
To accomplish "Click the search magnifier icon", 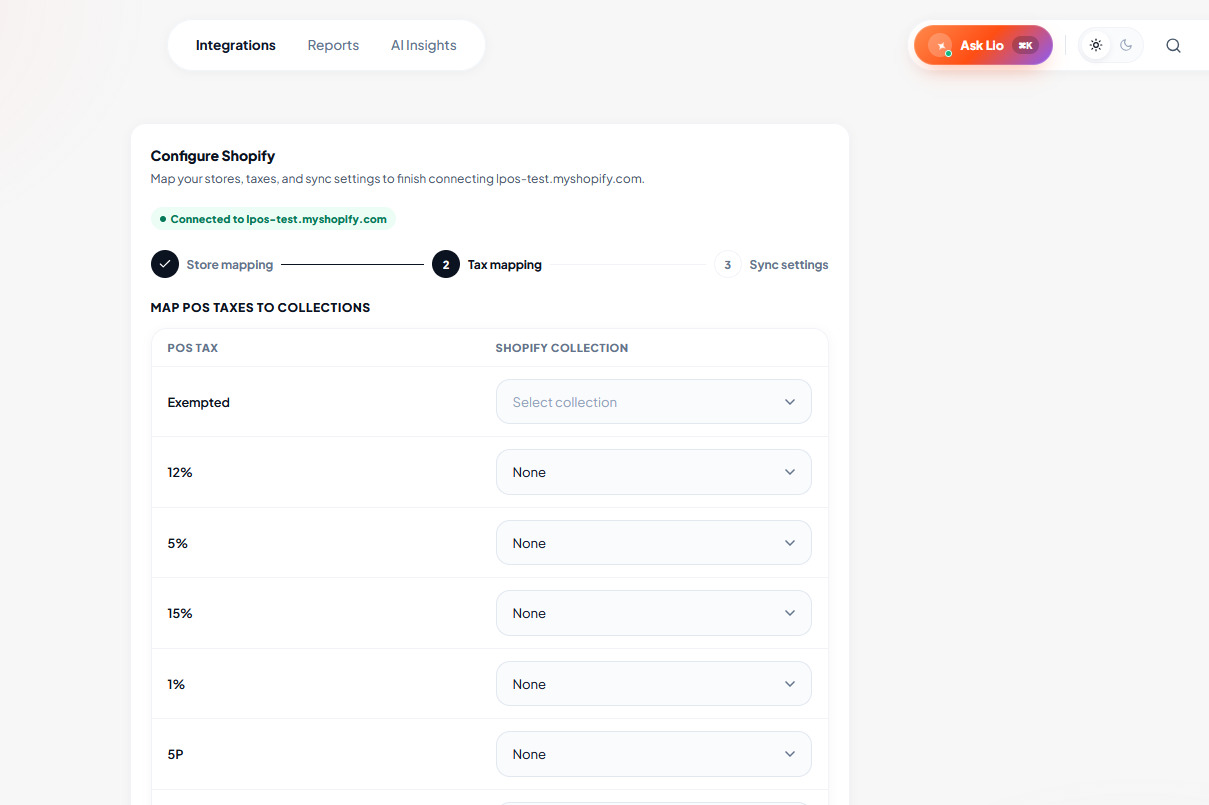I will (1173, 45).
